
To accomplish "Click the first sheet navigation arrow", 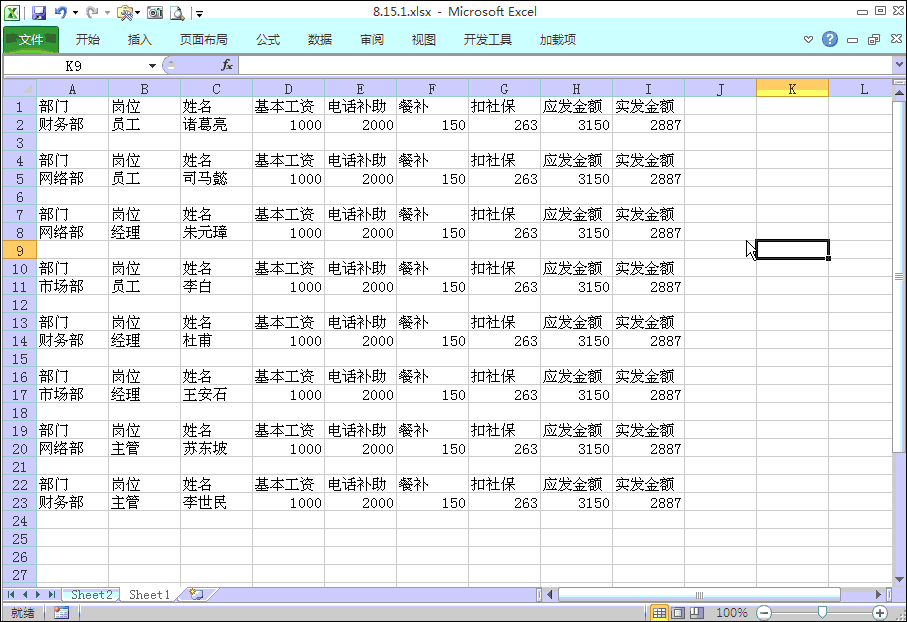I will 11,594.
